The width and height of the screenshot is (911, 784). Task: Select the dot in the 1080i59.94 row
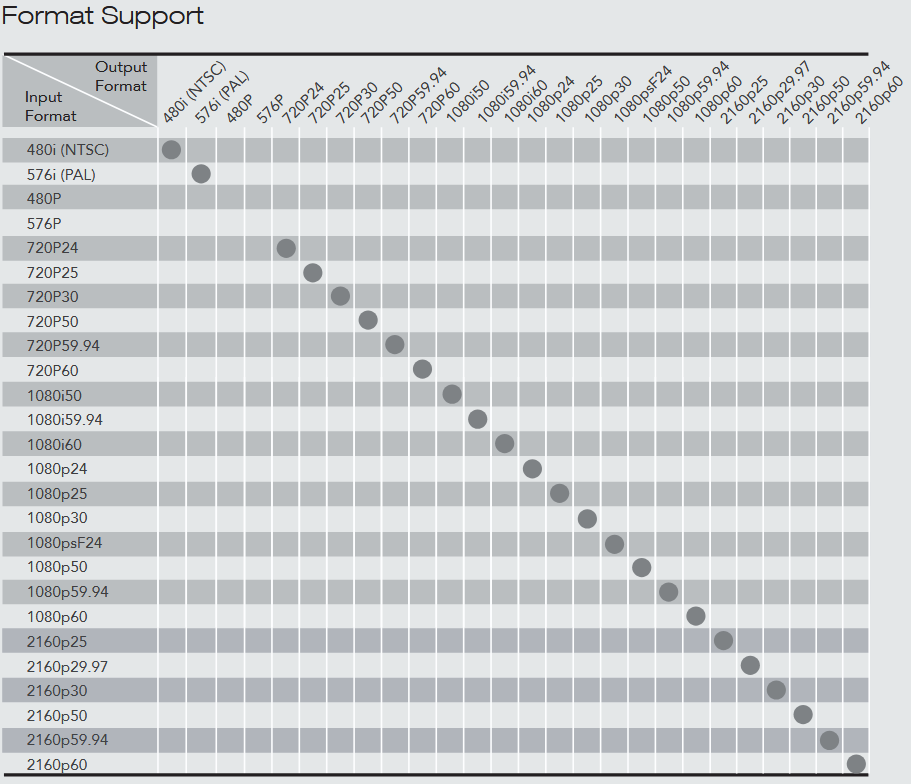(477, 419)
